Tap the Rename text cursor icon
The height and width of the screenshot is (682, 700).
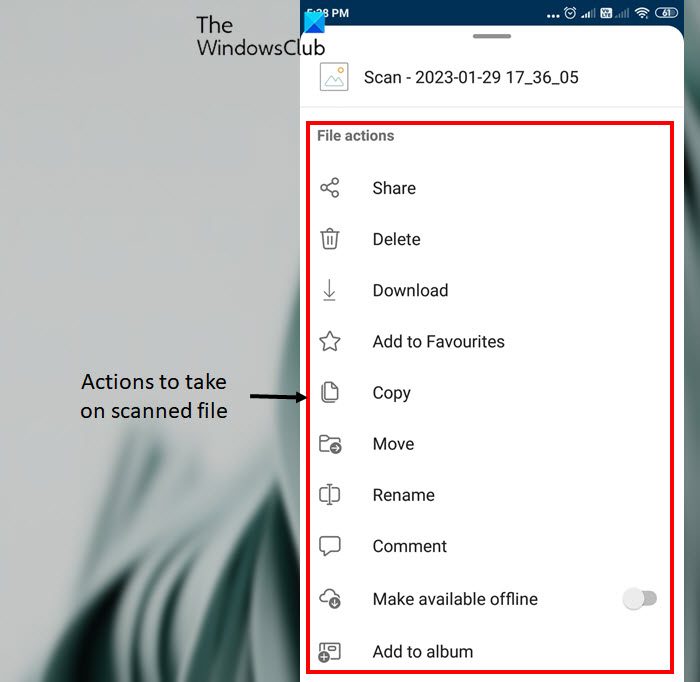330,495
